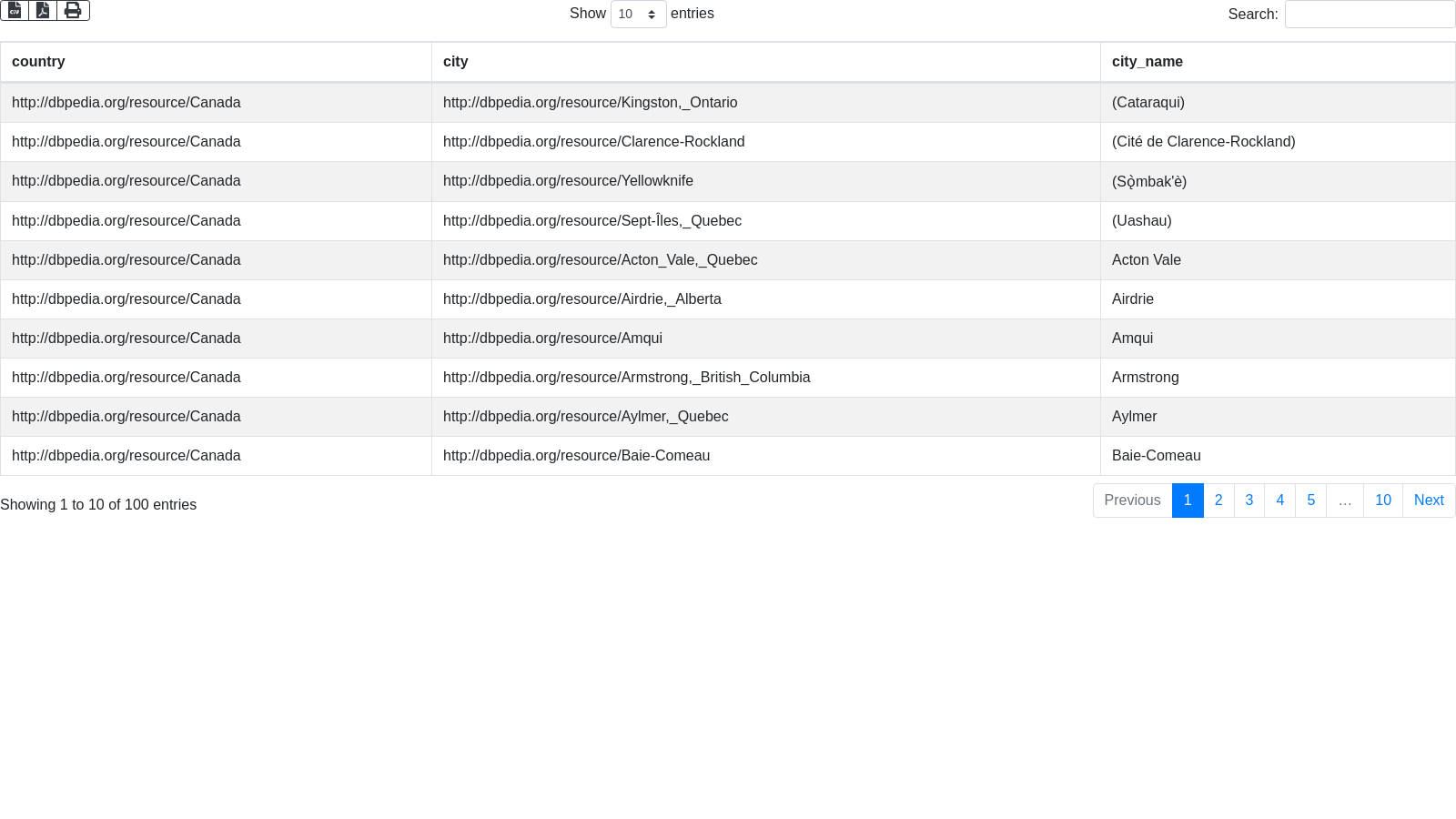Focus the Search input field
The height and width of the screenshot is (819, 1456).
tap(1370, 15)
